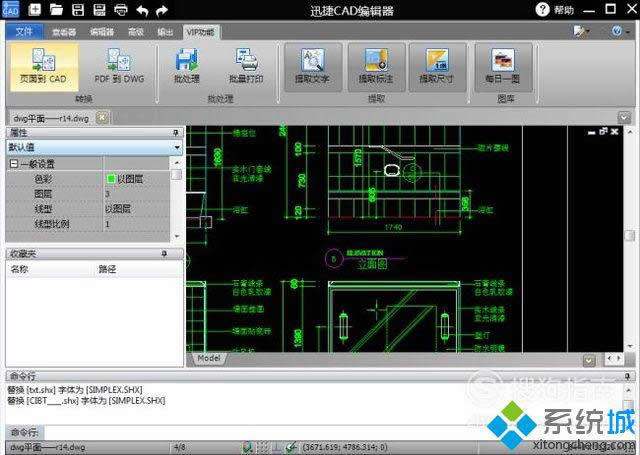Click the undo arrow icon
The width and height of the screenshot is (640, 455).
point(142,10)
